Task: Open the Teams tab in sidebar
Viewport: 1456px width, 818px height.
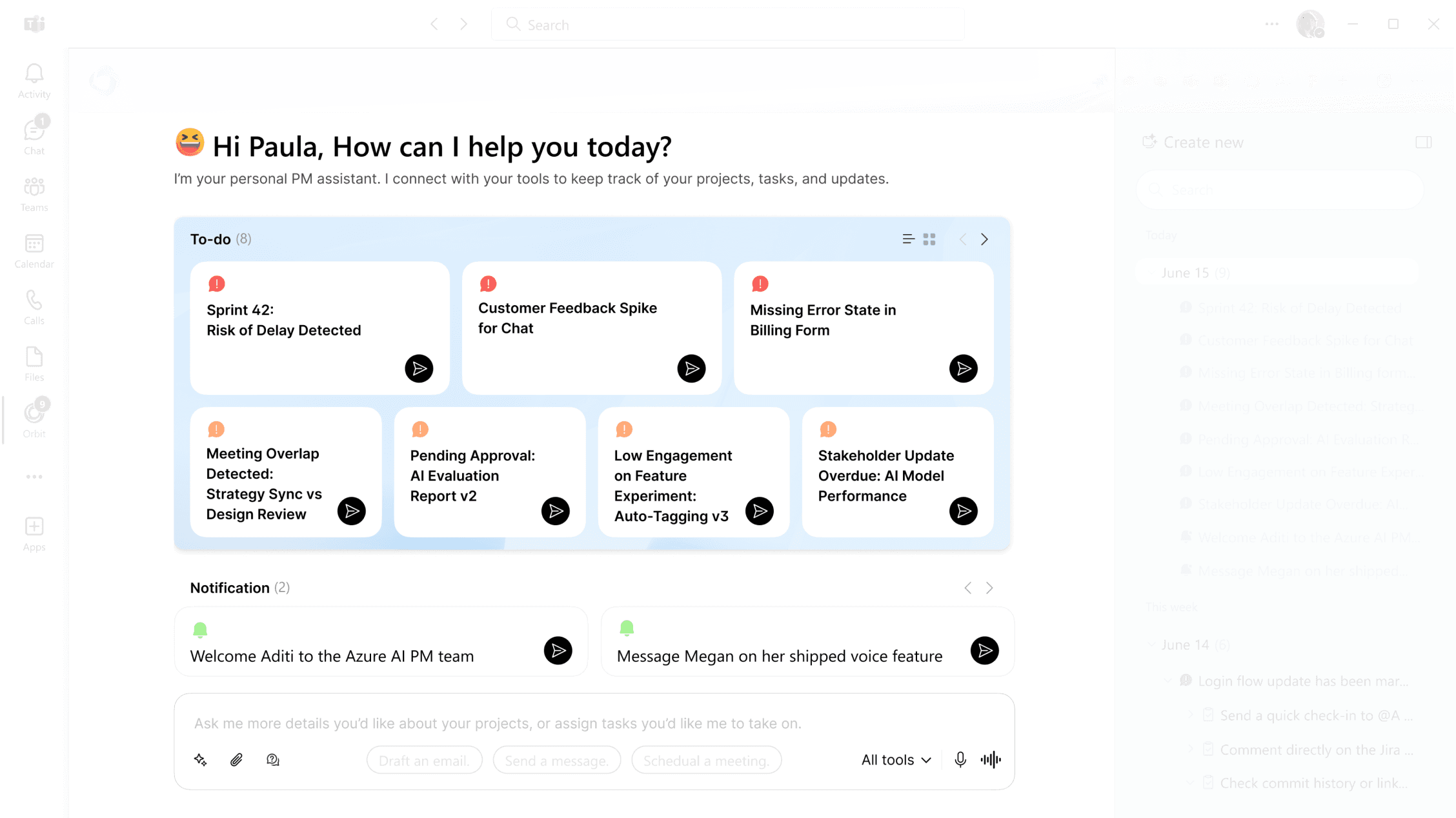Action: point(34,194)
